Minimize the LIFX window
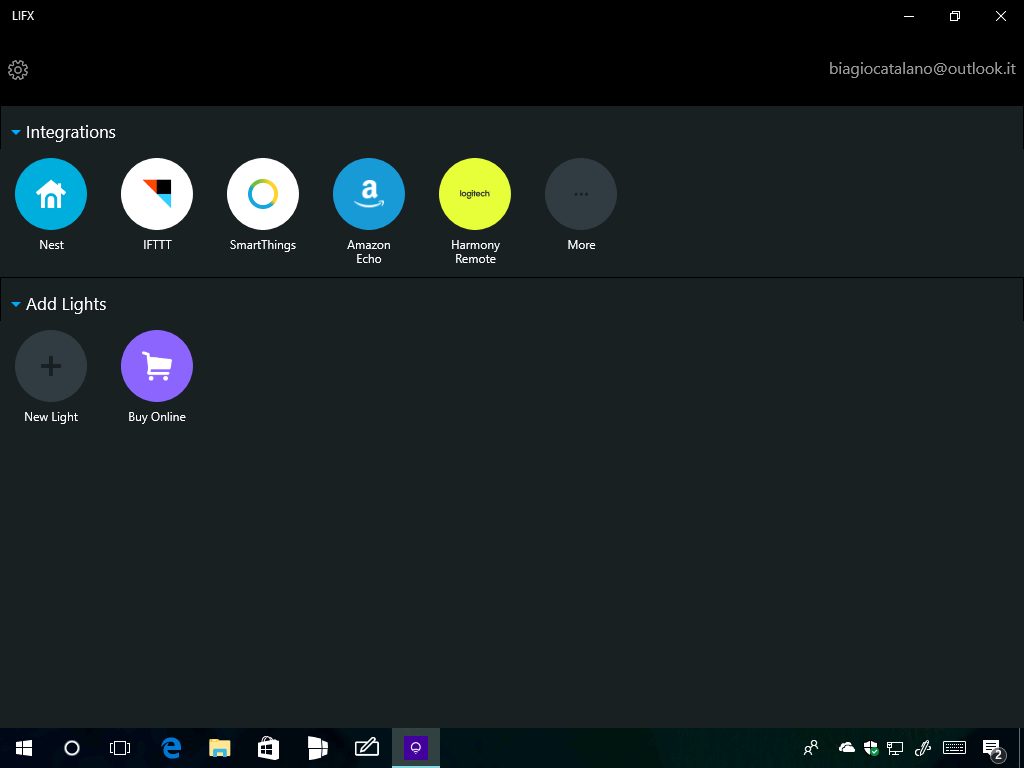The image size is (1024, 768). 909,16
